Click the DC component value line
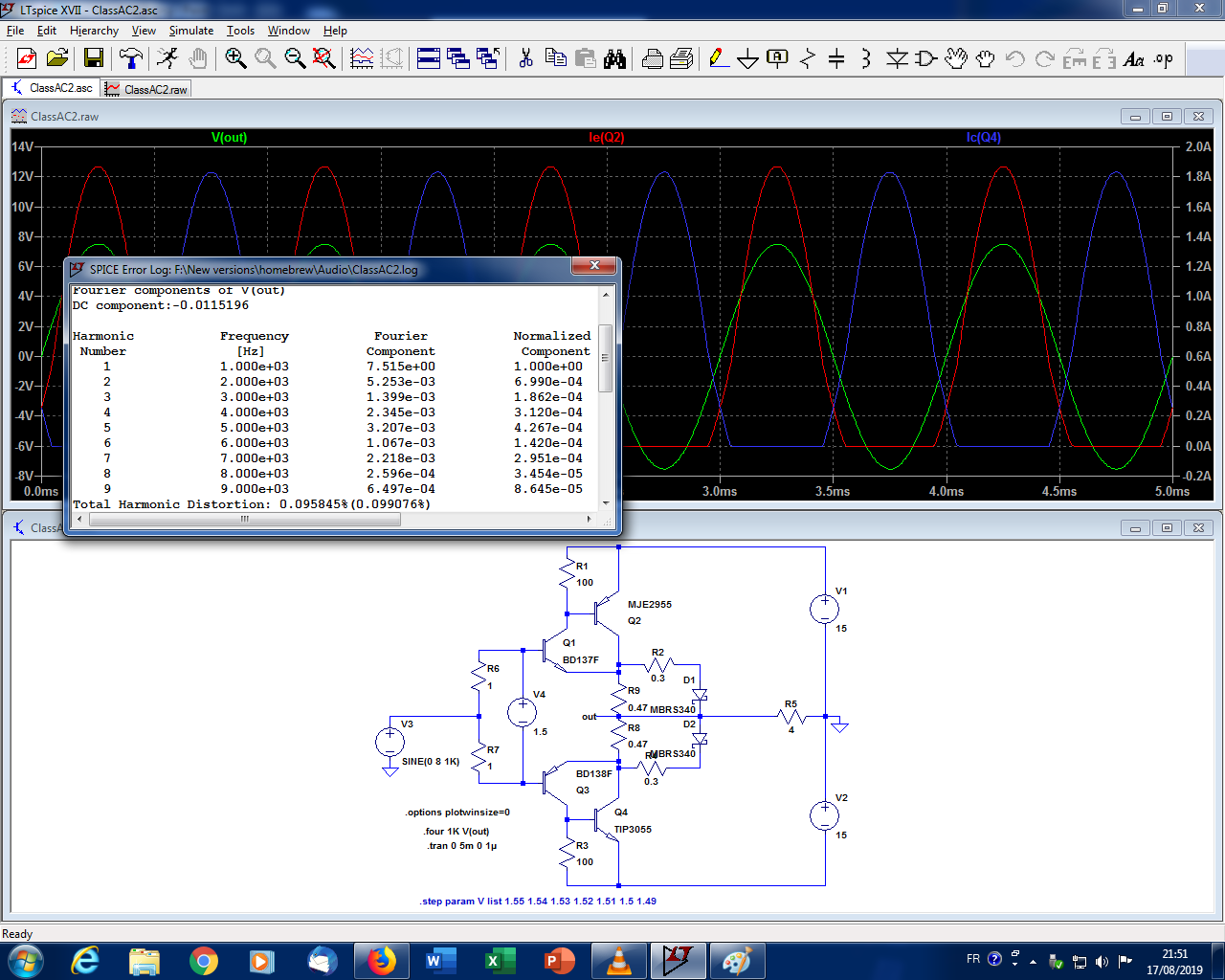Viewport: 1225px width, 980px height. 161,305
